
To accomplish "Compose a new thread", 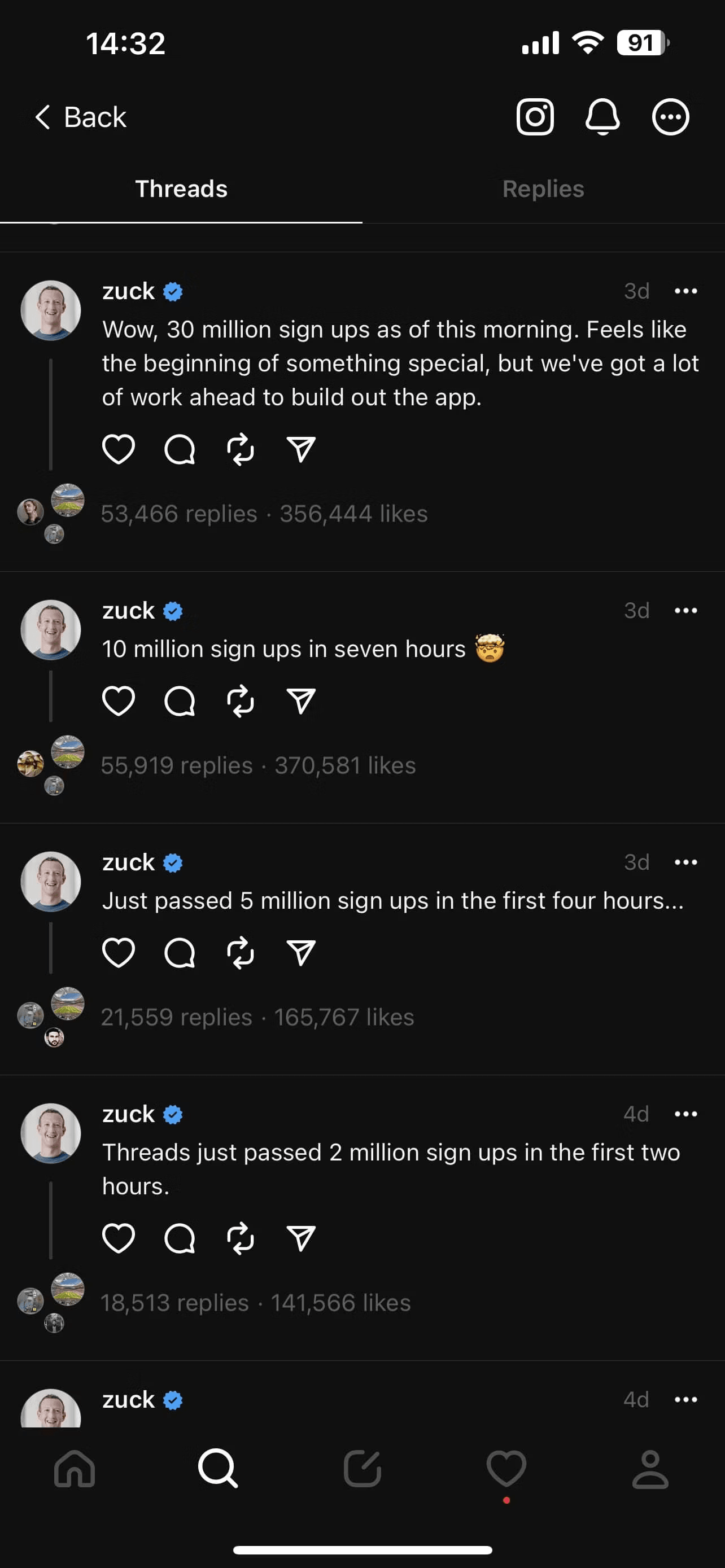I will [362, 1469].
